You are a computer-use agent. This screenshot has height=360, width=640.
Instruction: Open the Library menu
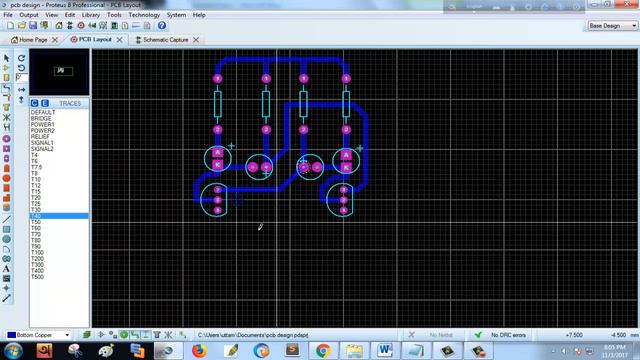click(x=91, y=15)
